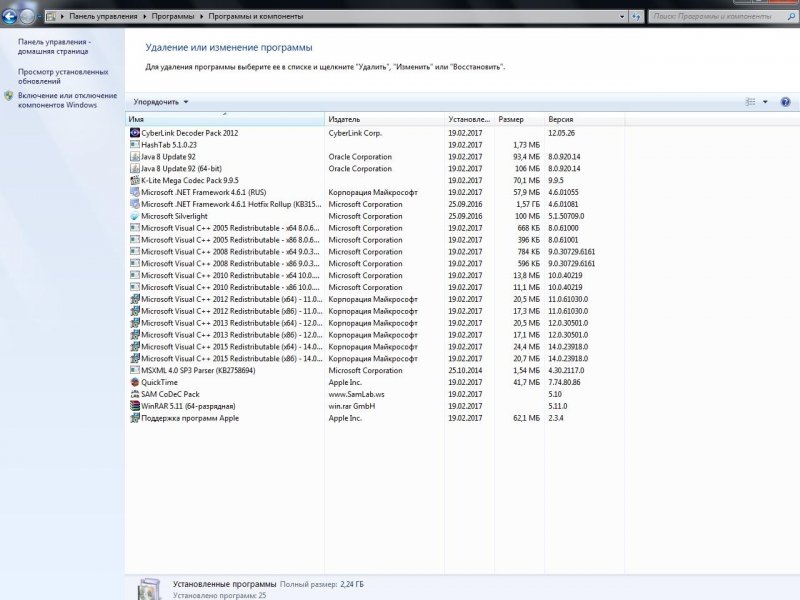Image resolution: width=800 pixels, height=600 pixels.
Task: Click the size cell 70,1 МБ
Action: pos(527,180)
